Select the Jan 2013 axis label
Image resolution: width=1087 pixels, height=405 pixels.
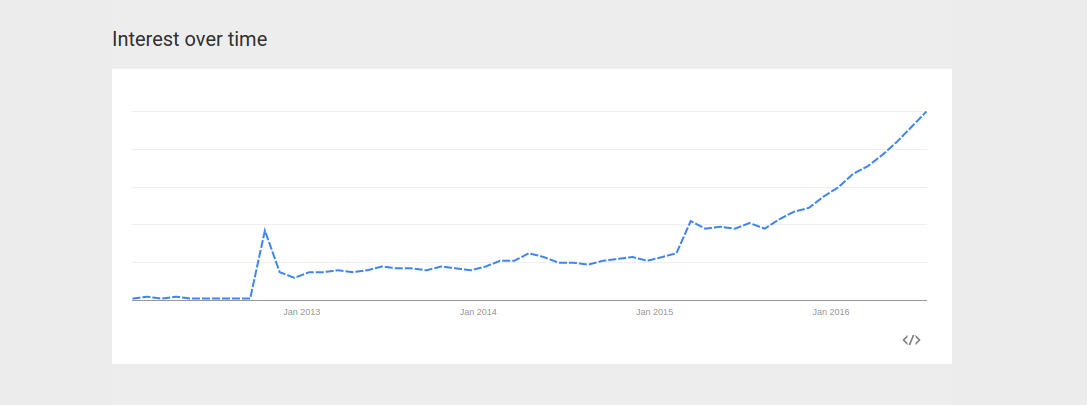coord(302,312)
